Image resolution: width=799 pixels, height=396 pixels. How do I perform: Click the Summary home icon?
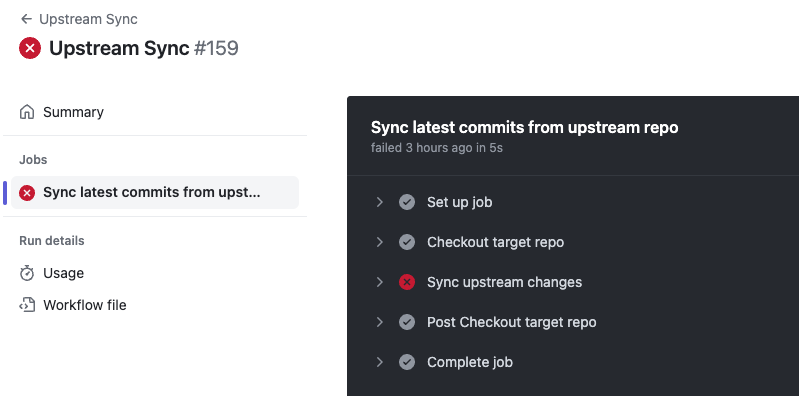[26, 112]
